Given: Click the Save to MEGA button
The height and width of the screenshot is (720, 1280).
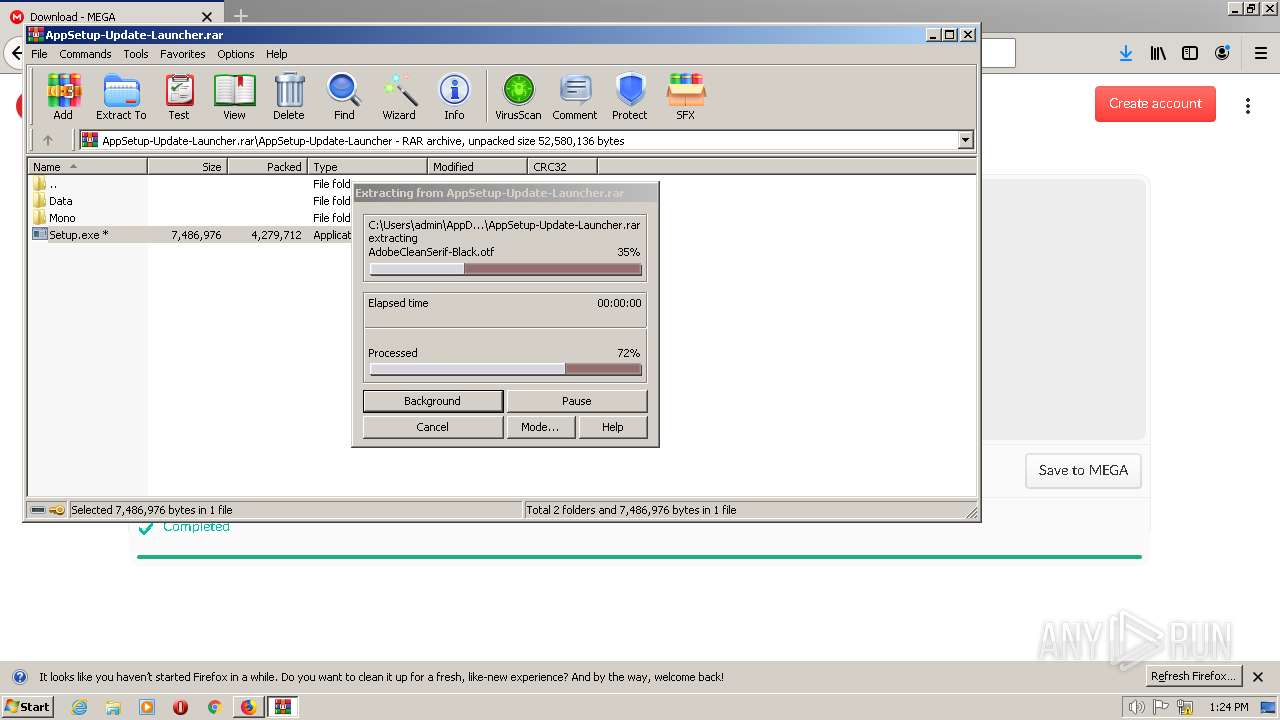Looking at the screenshot, I should [x=1083, y=470].
